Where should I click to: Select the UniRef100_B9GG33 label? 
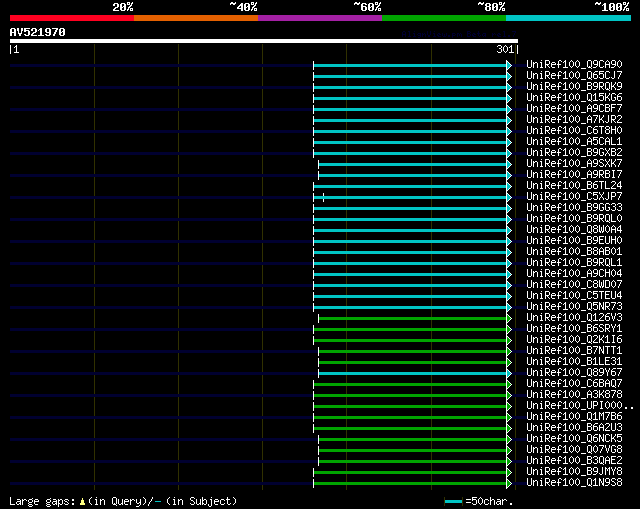[x=574, y=208]
